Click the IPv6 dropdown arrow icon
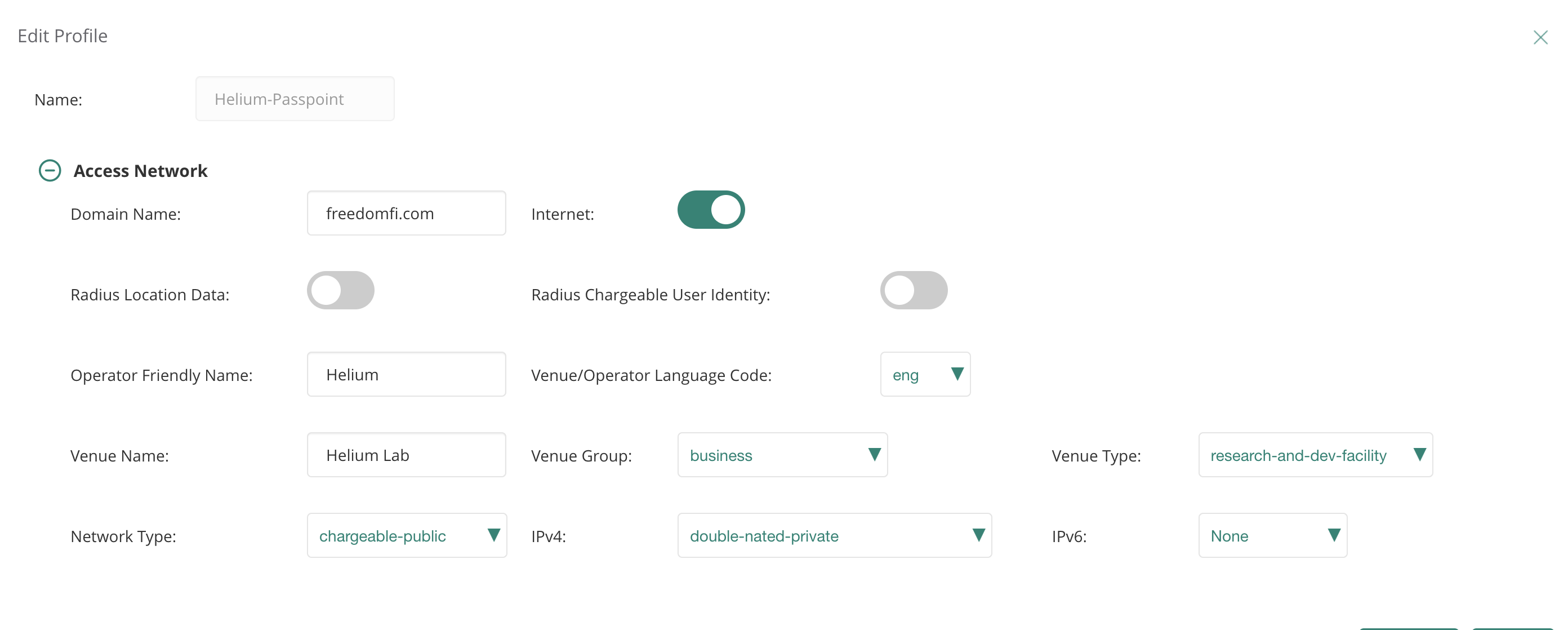Screen dimensions: 1568x630 (1334, 535)
